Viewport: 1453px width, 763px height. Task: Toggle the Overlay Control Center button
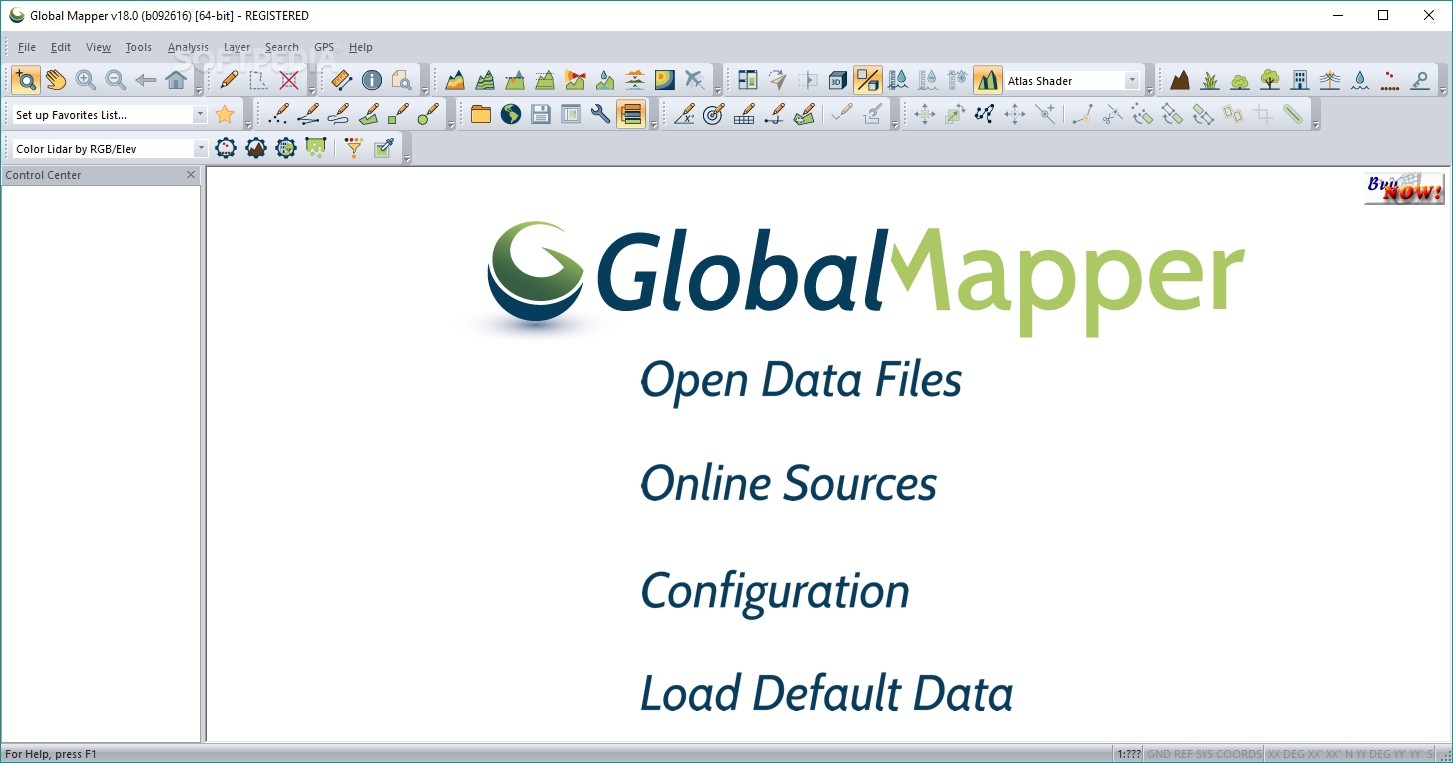coord(631,114)
